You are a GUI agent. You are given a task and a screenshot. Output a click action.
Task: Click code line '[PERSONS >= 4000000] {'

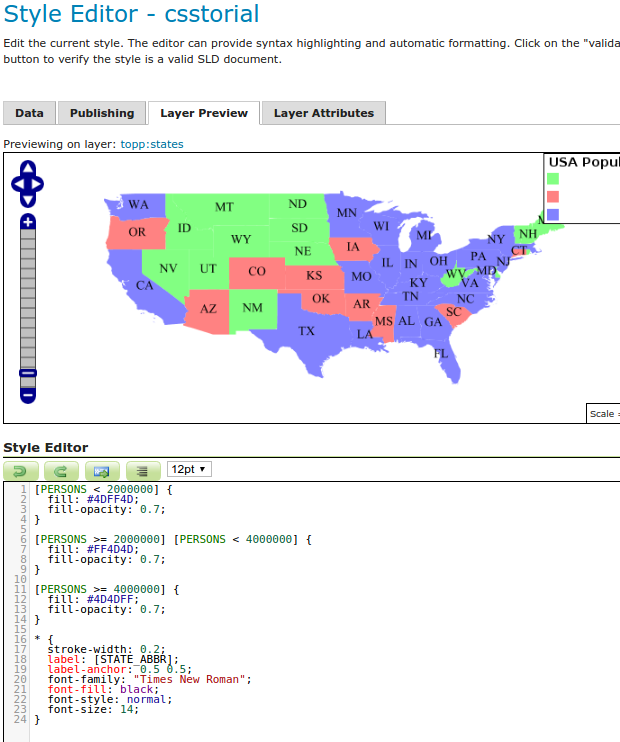(x=107, y=590)
